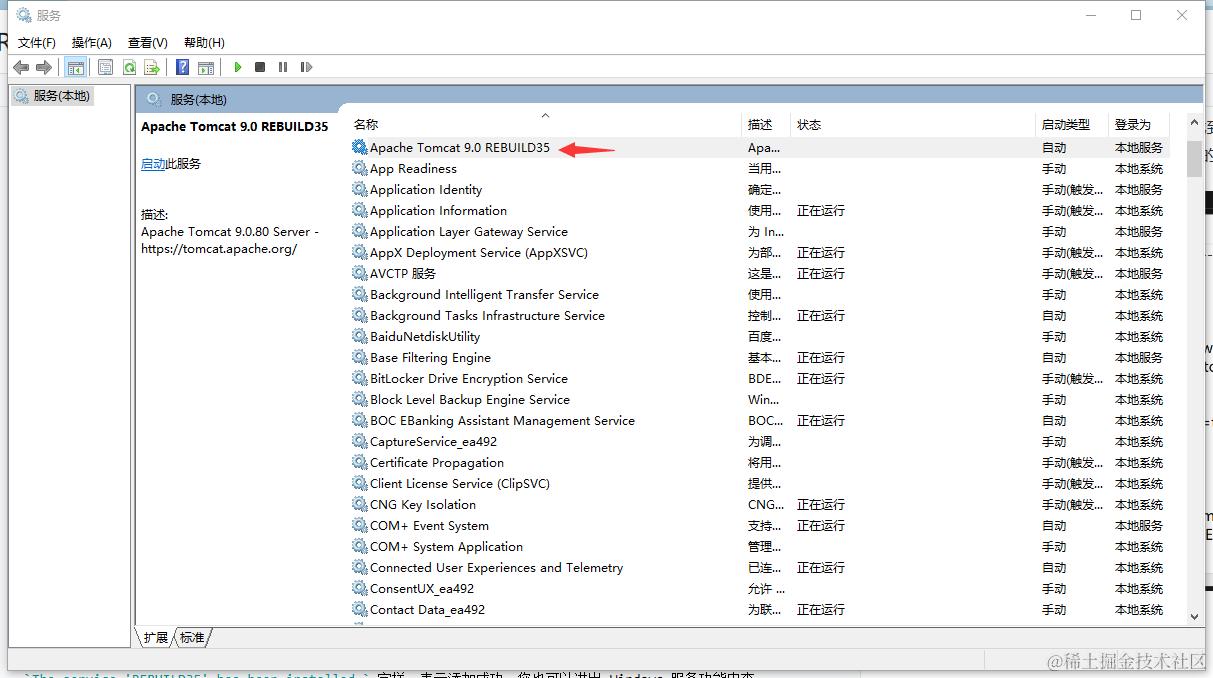Click the vertical scrollbar thumb of service list
Screen dimensions: 1213x678
click(1194, 158)
